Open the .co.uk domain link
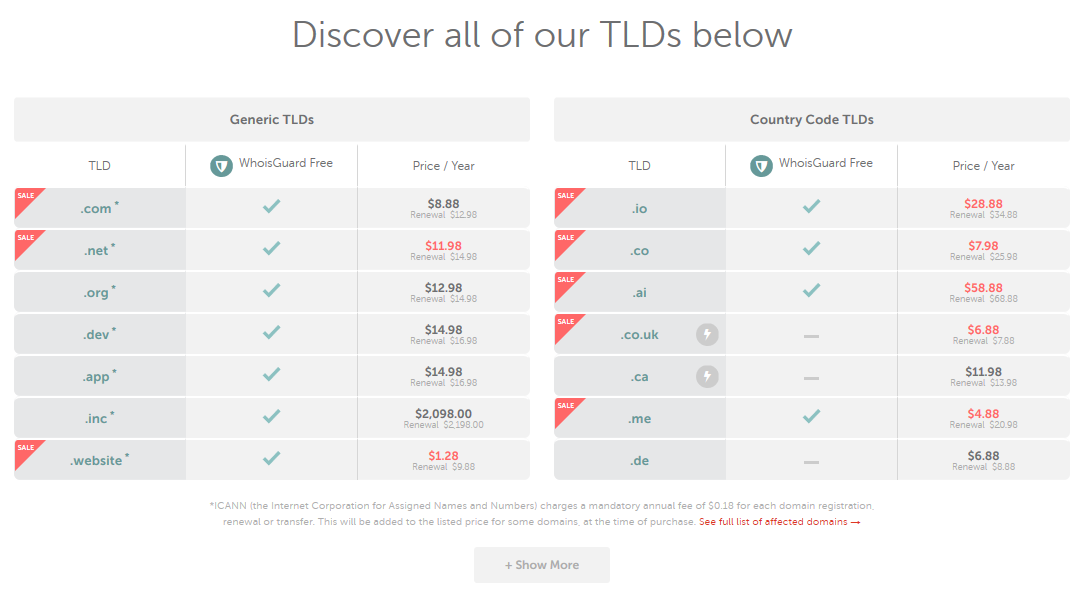Screen dimensions: 1081x595 point(639,334)
